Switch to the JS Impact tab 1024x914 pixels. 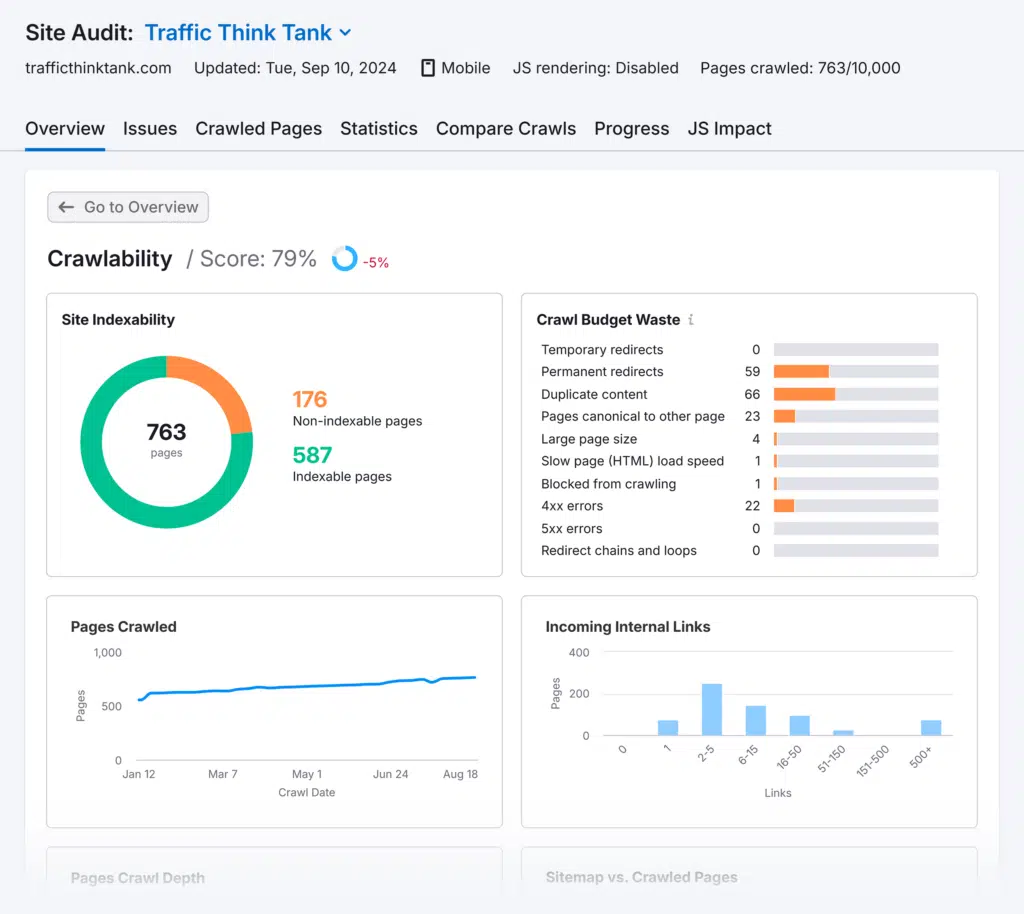click(x=729, y=129)
